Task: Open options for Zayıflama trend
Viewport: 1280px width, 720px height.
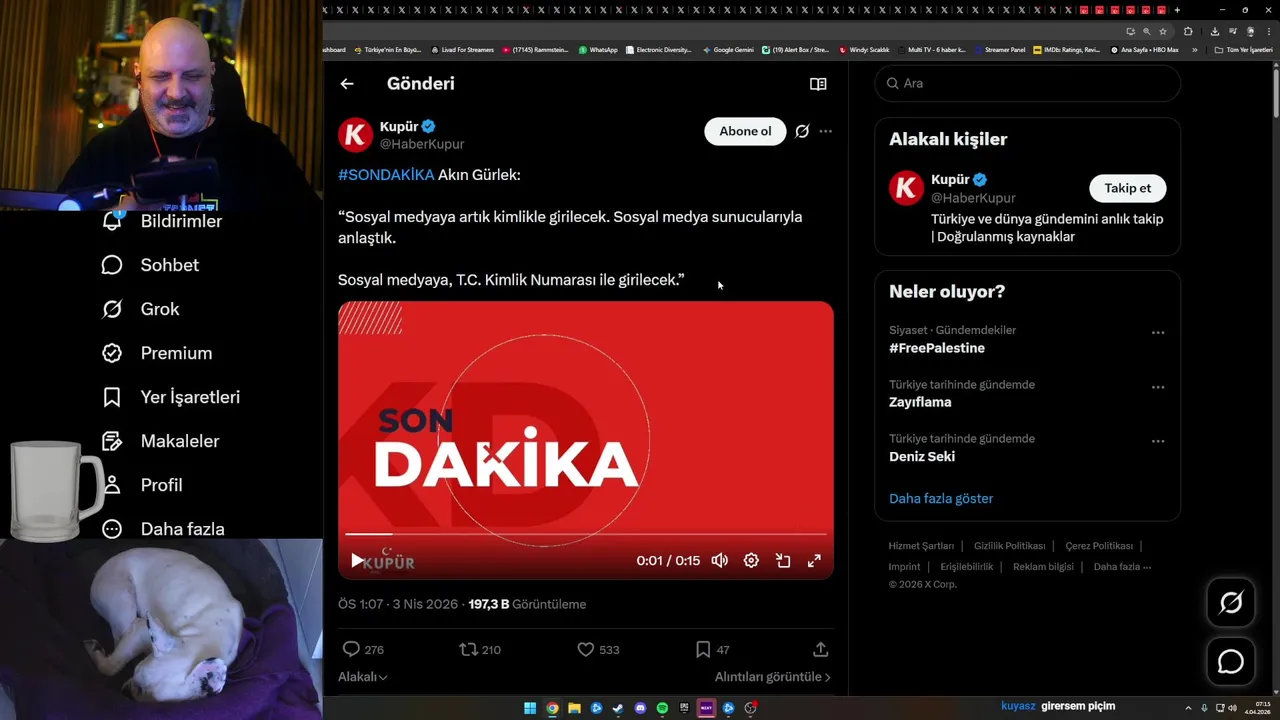Action: tap(1158, 387)
